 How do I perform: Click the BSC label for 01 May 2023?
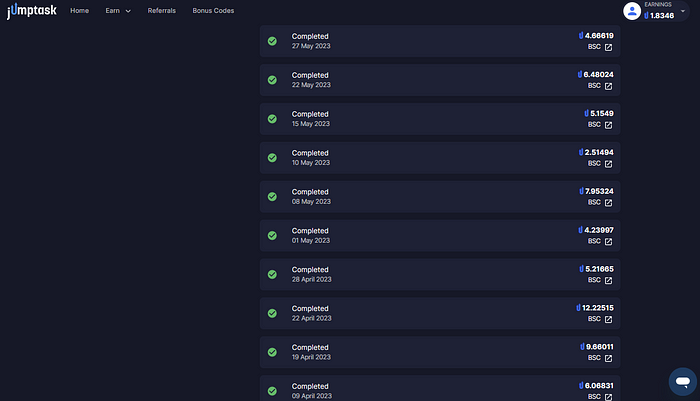[x=594, y=241]
